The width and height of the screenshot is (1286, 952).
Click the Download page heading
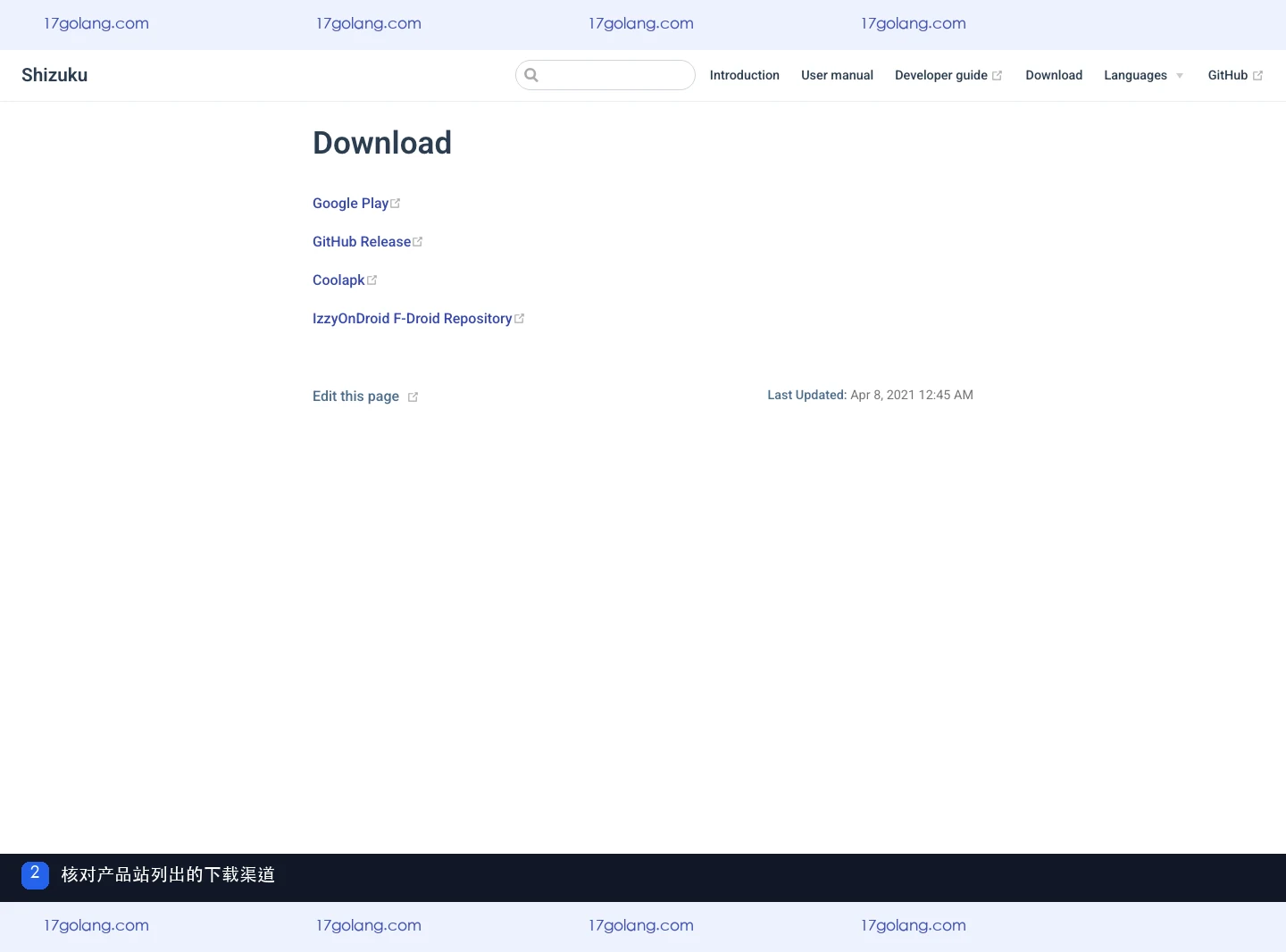point(382,143)
